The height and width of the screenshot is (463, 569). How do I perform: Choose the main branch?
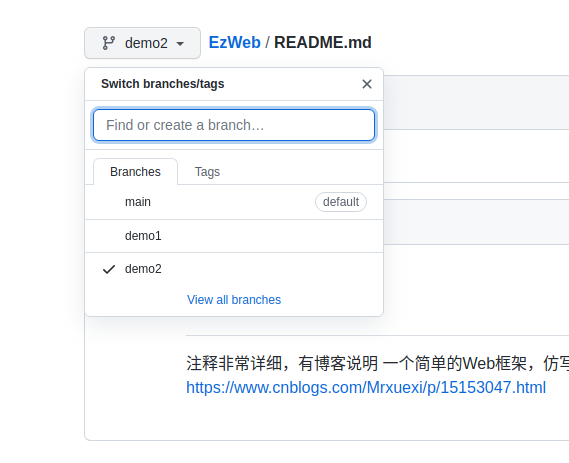tap(234, 202)
